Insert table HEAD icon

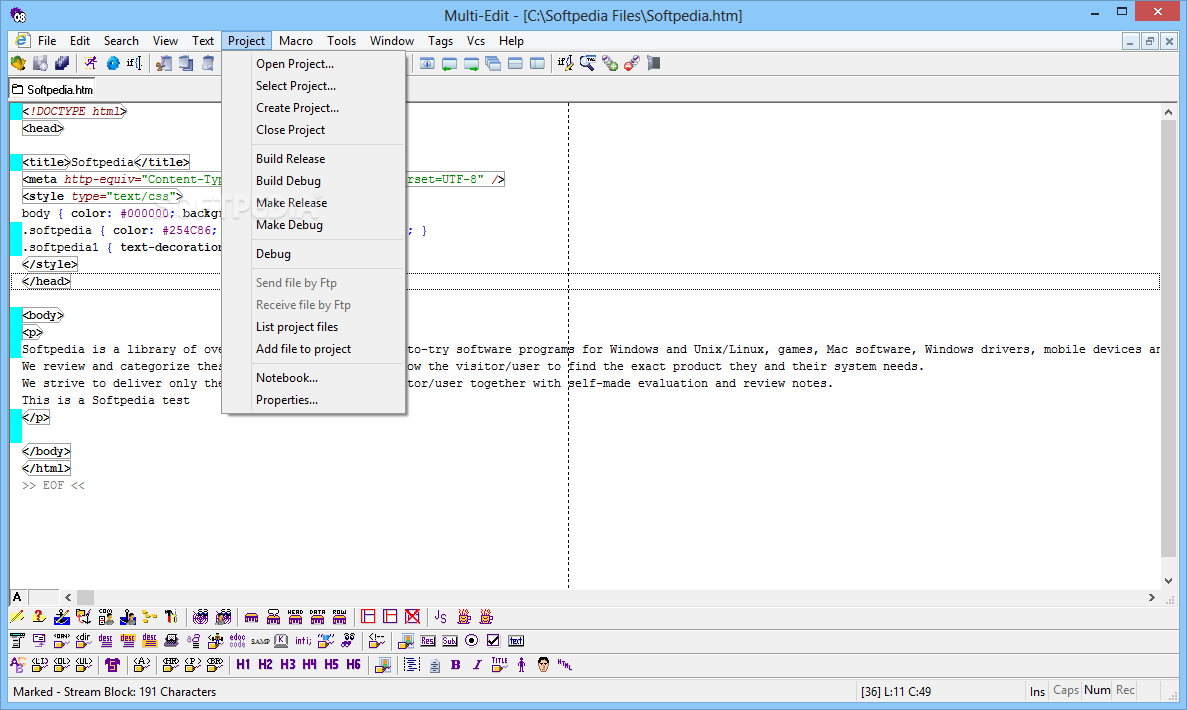click(295, 617)
